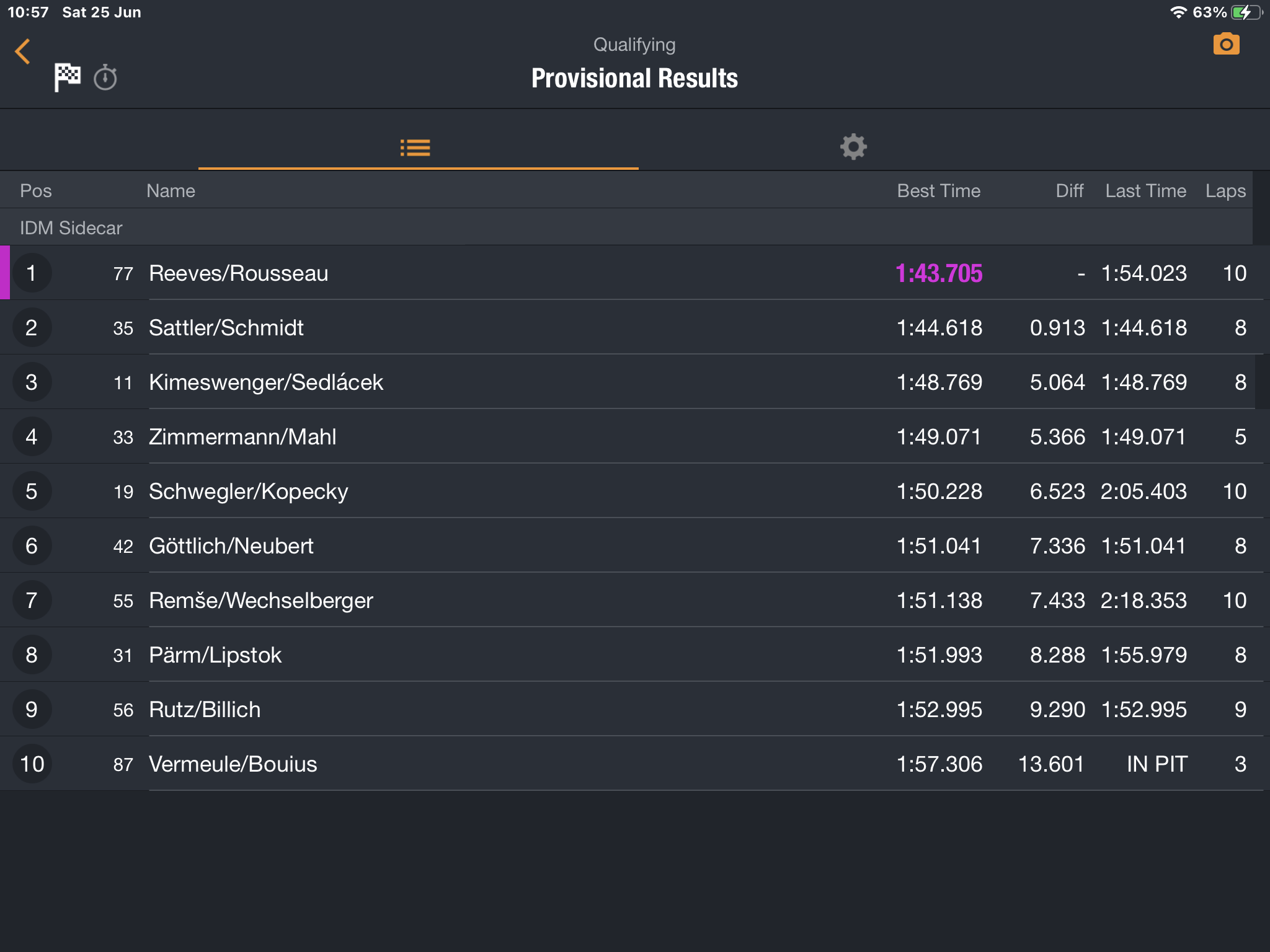This screenshot has width=1270, height=952.
Task: Tap position badge 10
Action: coord(32,764)
